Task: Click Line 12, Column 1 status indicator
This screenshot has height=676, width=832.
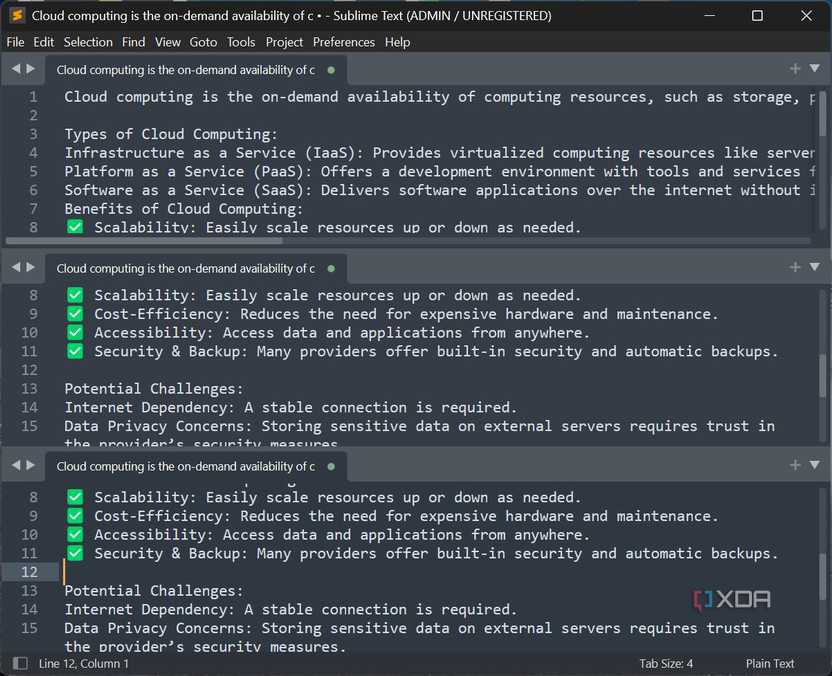Action: tap(84, 663)
